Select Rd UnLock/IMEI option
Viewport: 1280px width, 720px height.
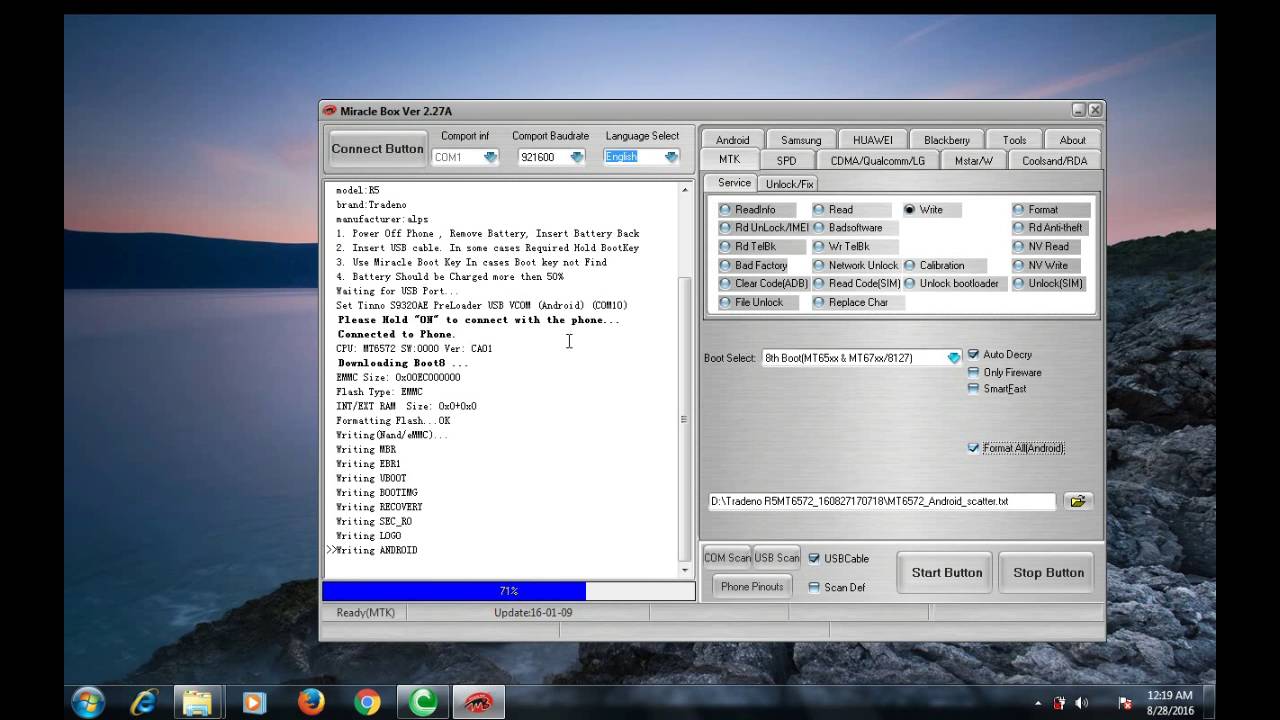point(763,228)
